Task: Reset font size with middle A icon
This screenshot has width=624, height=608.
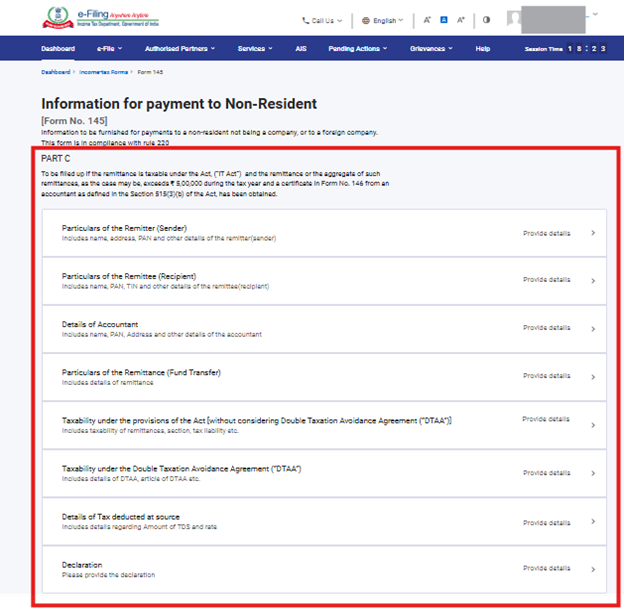Action: point(443,20)
